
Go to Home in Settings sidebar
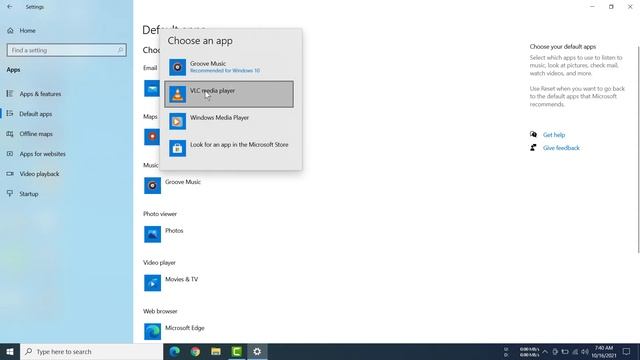[27, 31]
